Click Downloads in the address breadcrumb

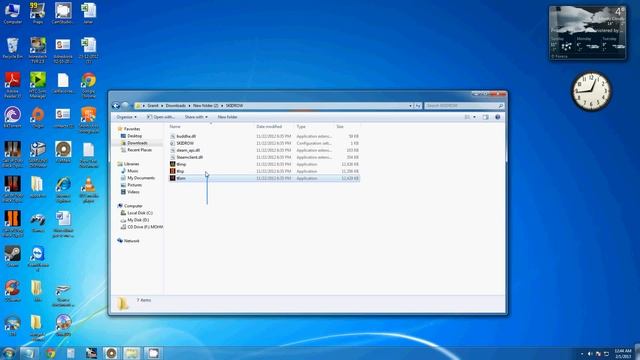tap(176, 106)
